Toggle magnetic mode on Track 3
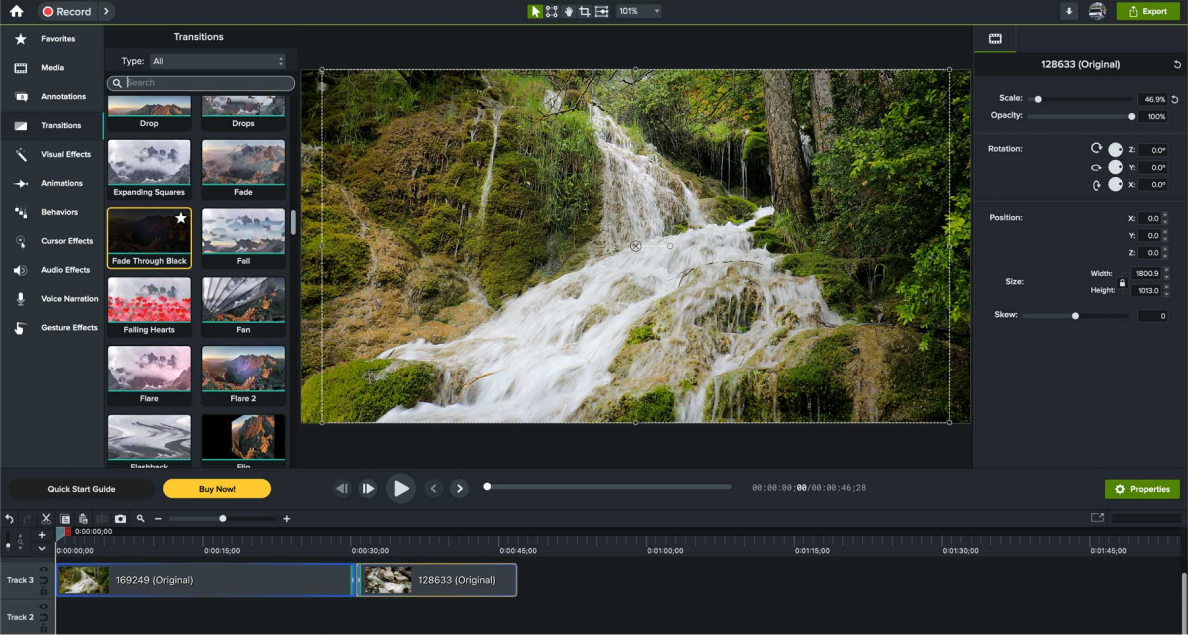This screenshot has width=1188, height=635. pos(44,580)
